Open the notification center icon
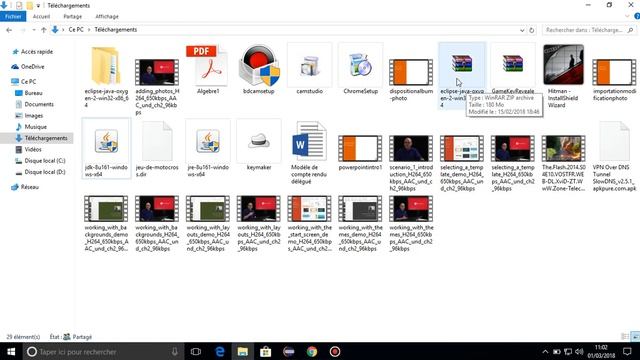 pos(627,351)
